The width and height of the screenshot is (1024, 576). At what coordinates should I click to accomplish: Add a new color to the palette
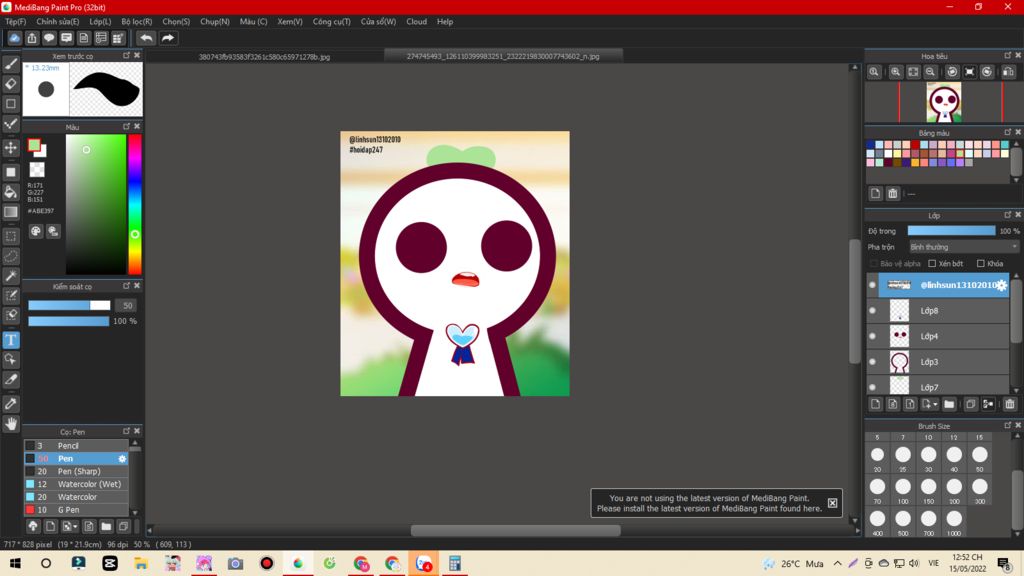coord(875,193)
